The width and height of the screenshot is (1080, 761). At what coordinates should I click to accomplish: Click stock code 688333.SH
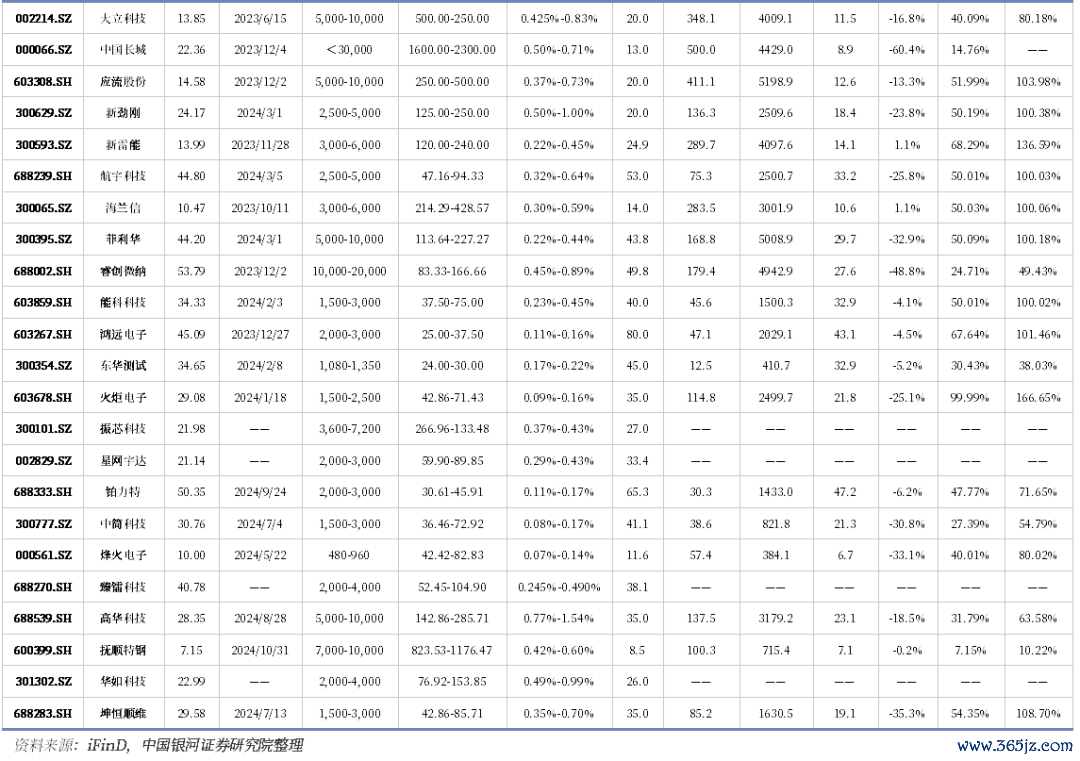tap(43, 492)
